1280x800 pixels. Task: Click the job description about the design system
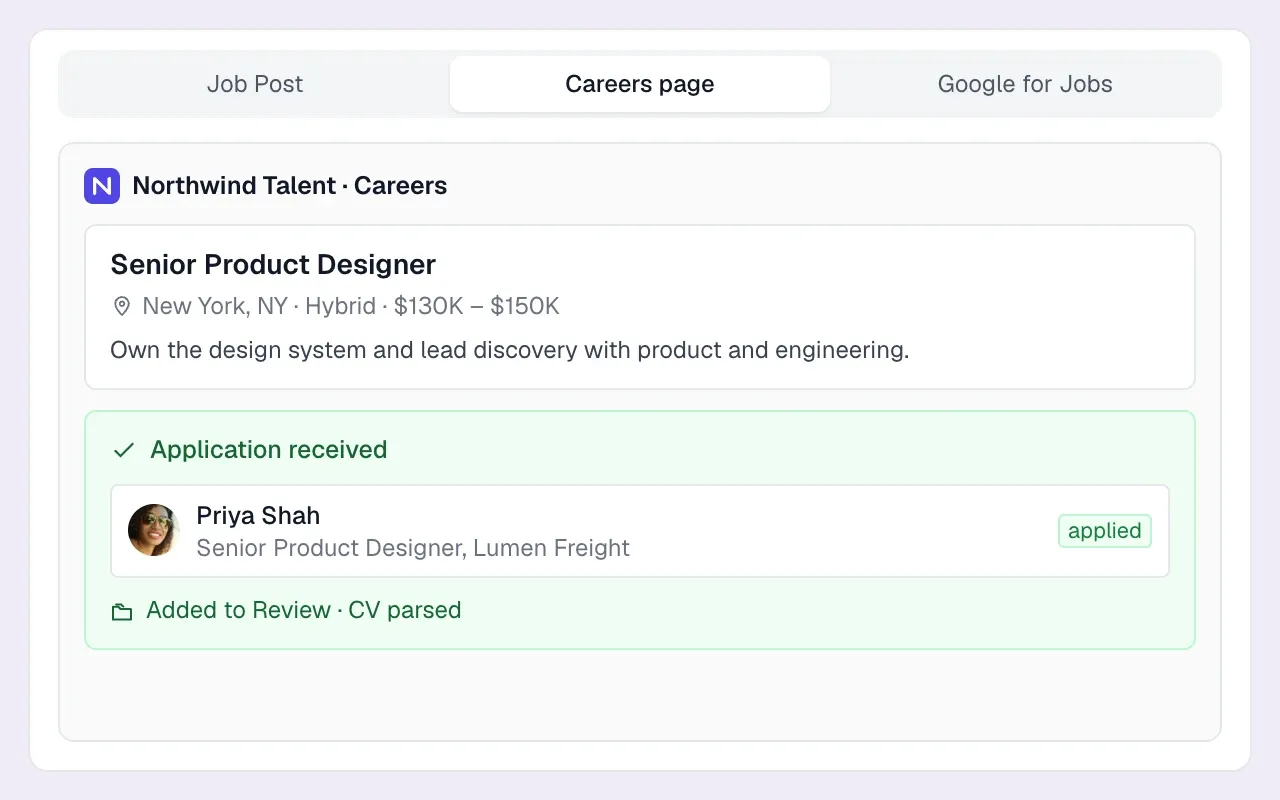(x=510, y=350)
